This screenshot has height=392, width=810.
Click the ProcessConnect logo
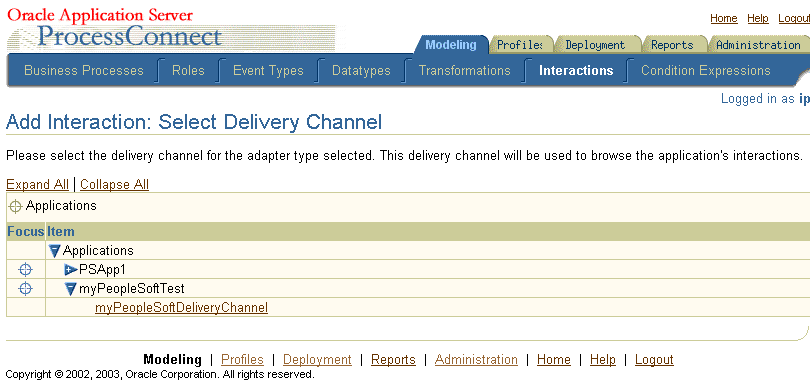click(x=129, y=37)
